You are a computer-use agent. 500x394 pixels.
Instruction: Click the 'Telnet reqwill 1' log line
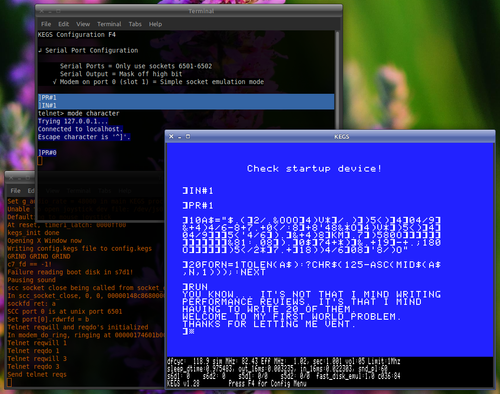(x=37, y=343)
